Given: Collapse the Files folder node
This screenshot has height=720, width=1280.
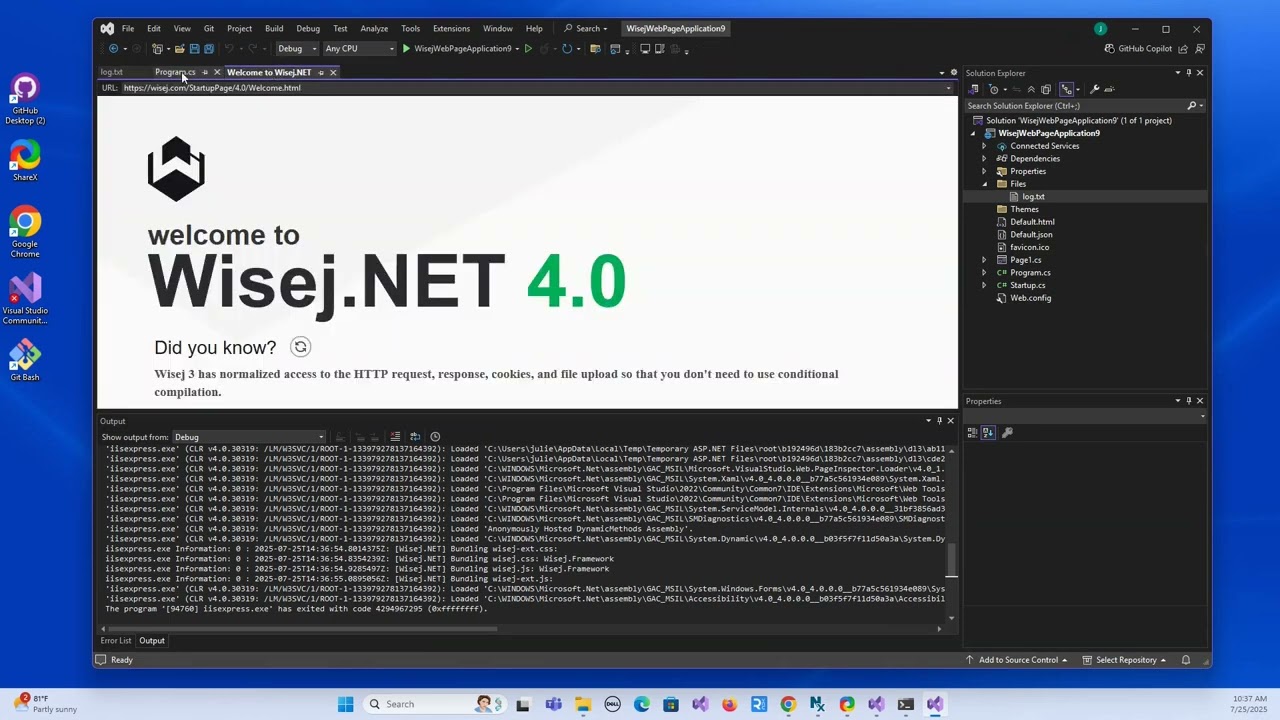Looking at the screenshot, I should click(x=984, y=184).
